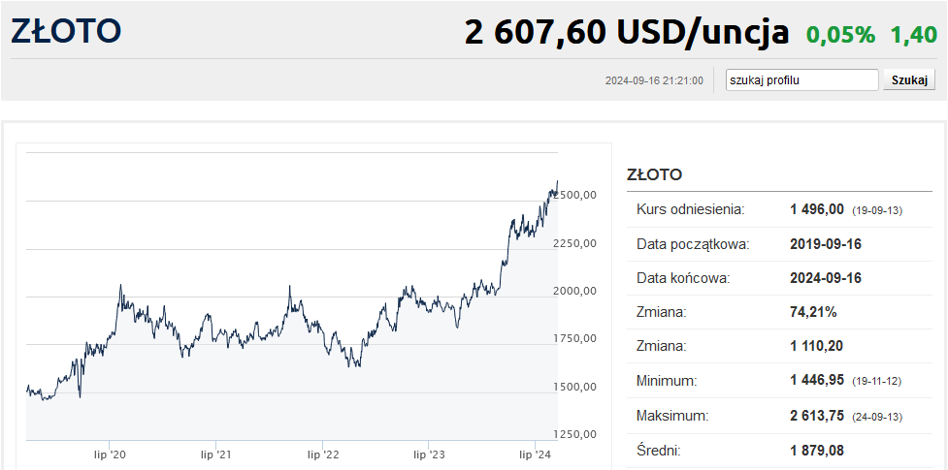The image size is (948, 470).
Task: Click the lip '23 axis label
Action: click(x=429, y=455)
